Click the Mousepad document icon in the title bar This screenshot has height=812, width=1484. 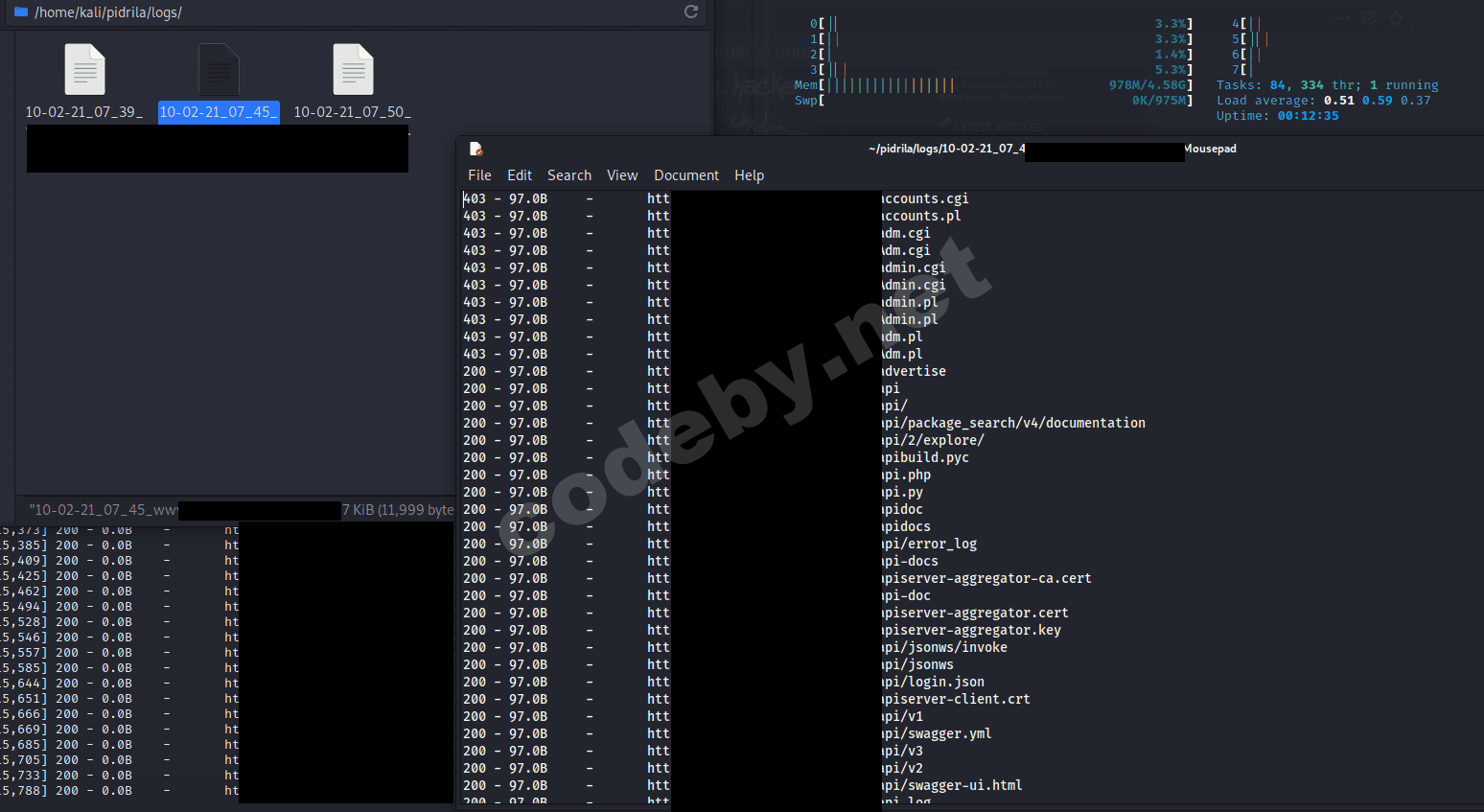point(475,149)
